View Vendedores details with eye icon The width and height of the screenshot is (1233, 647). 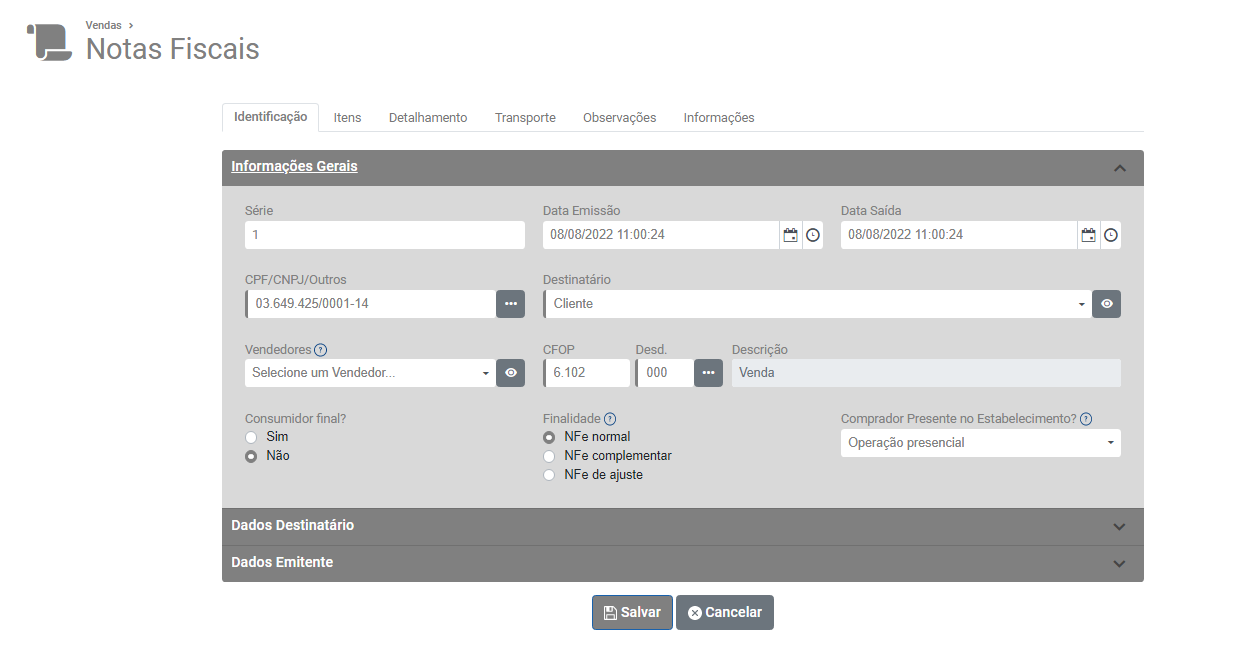click(510, 373)
